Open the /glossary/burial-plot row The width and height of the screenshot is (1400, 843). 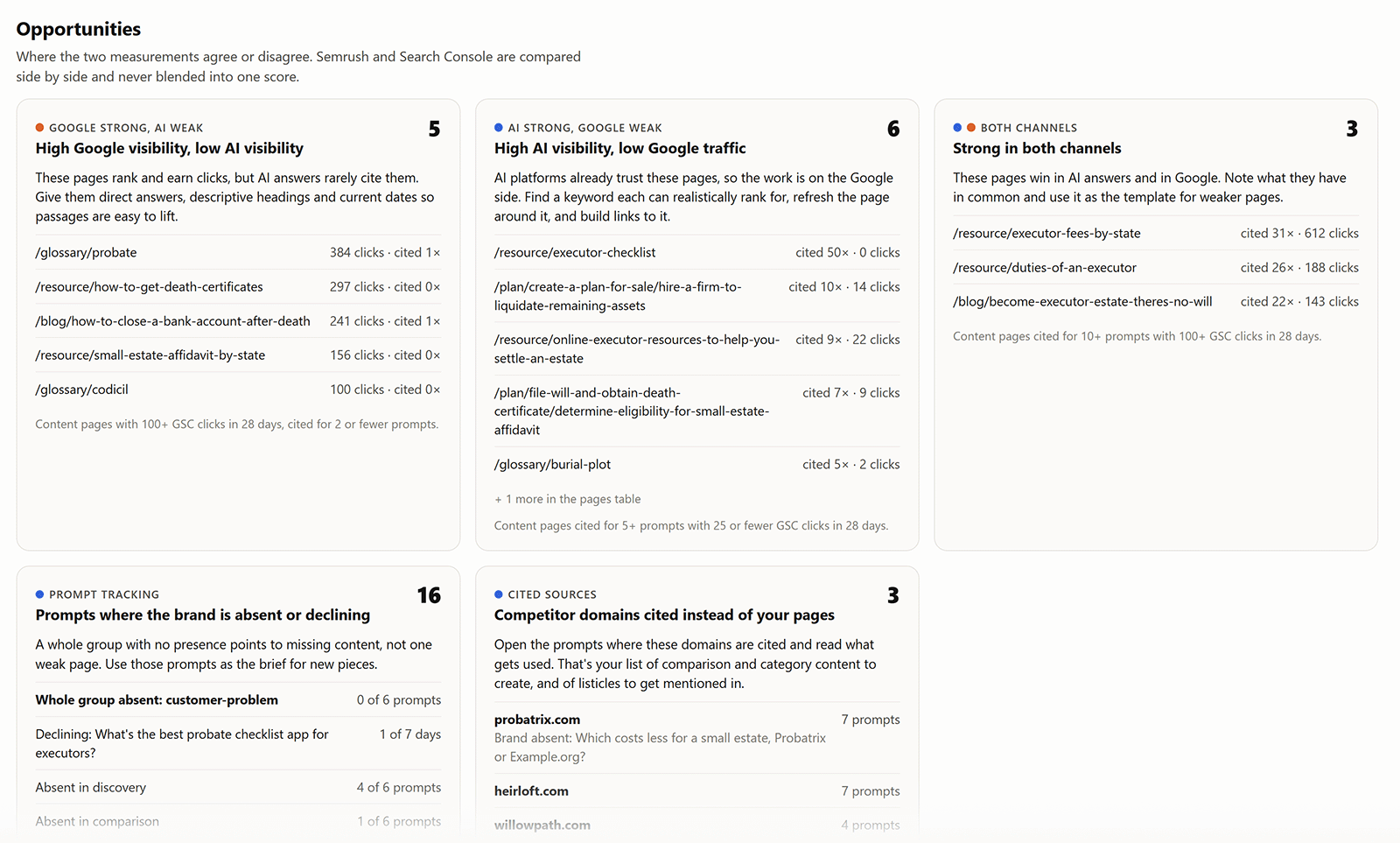(x=696, y=464)
